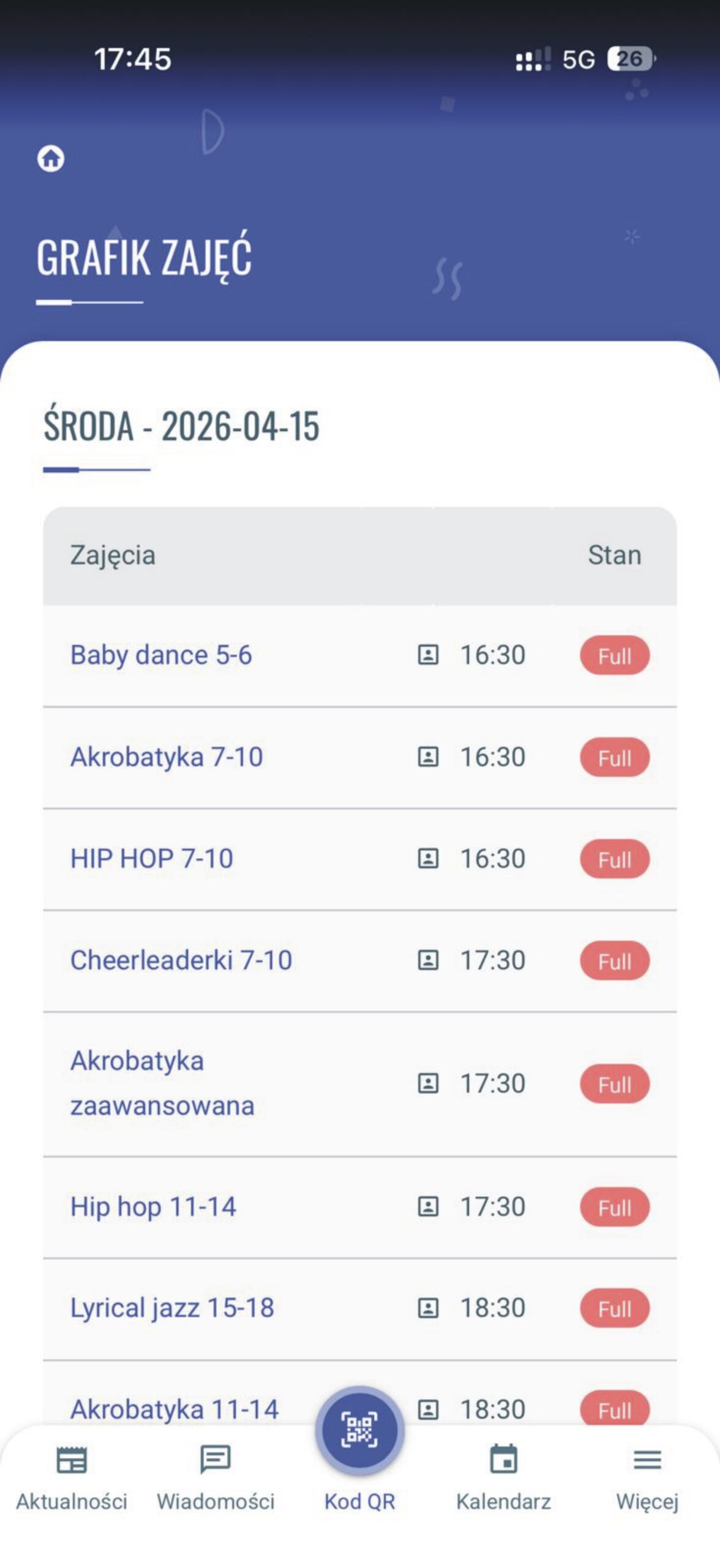This screenshot has height=1568, width=720.
Task: Tap the battery indicator in status bar
Action: click(x=631, y=59)
